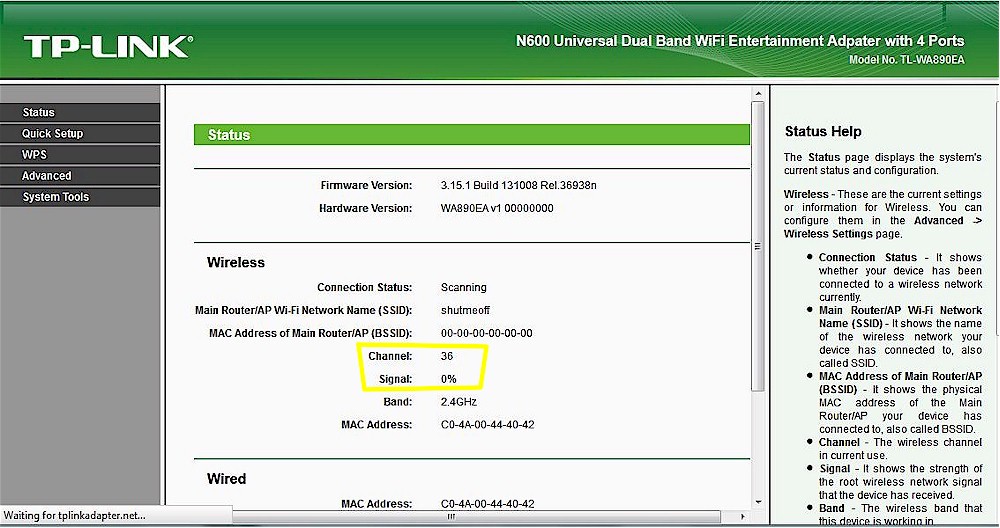Click the vertical scrollbar up arrow
This screenshot has height=528, width=1000.
pos(758,94)
